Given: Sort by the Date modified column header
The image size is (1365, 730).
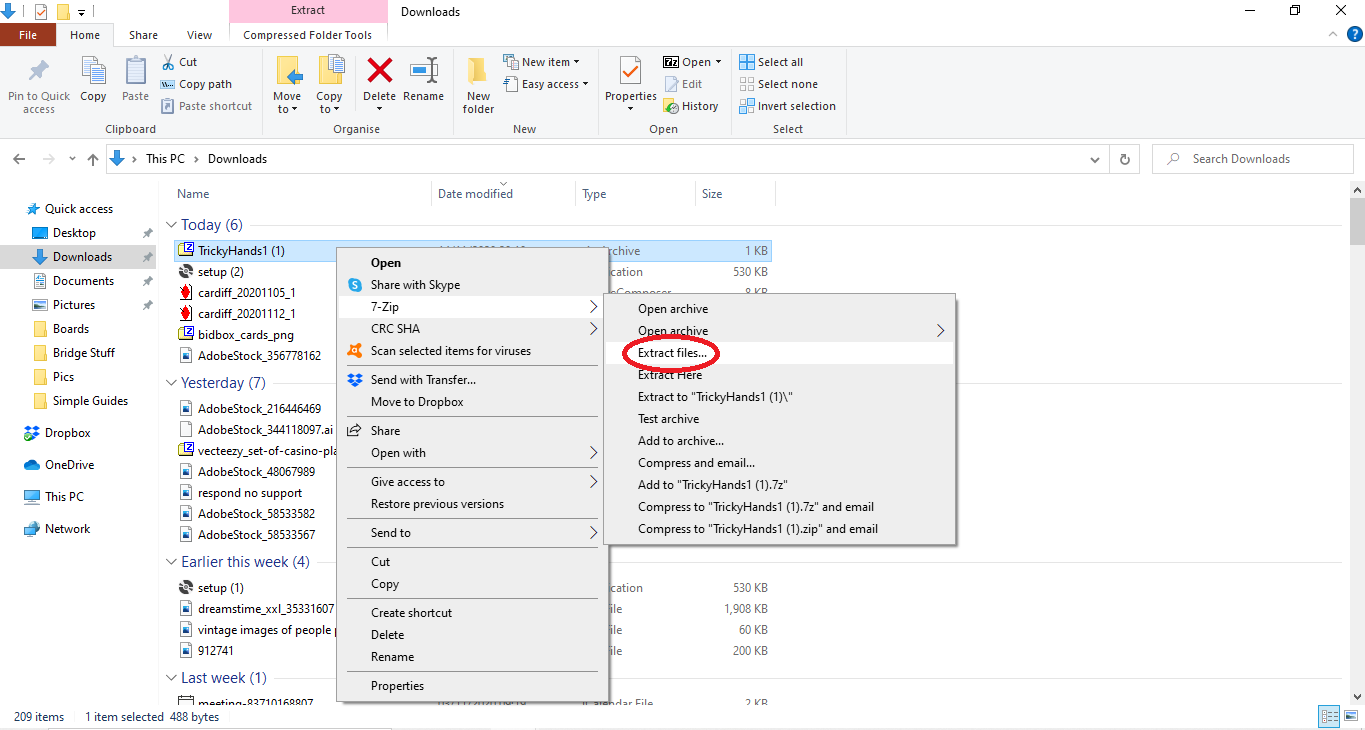Looking at the screenshot, I should coord(475,194).
